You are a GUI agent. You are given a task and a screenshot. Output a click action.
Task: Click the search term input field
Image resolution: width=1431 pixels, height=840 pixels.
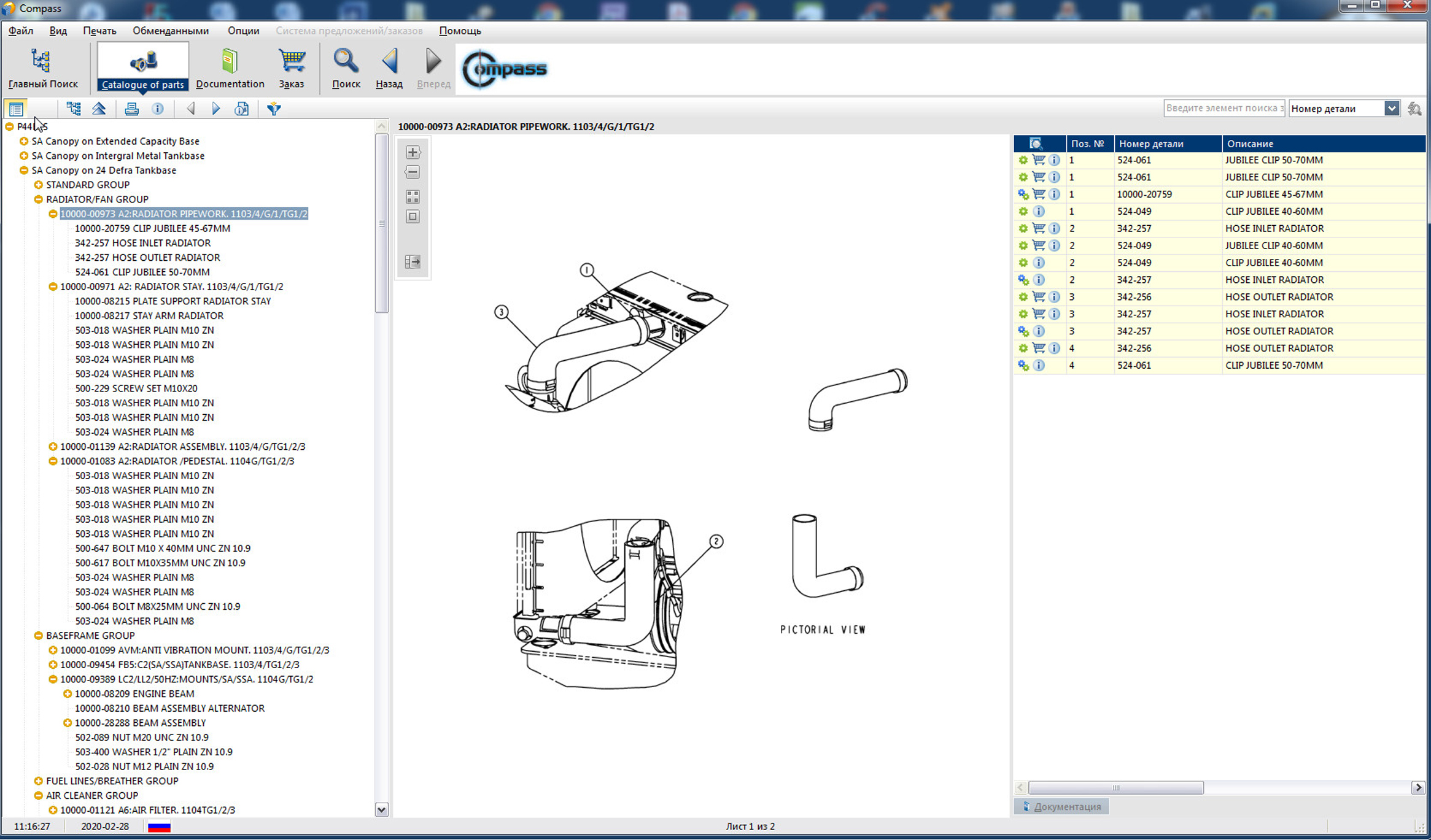coord(1224,109)
